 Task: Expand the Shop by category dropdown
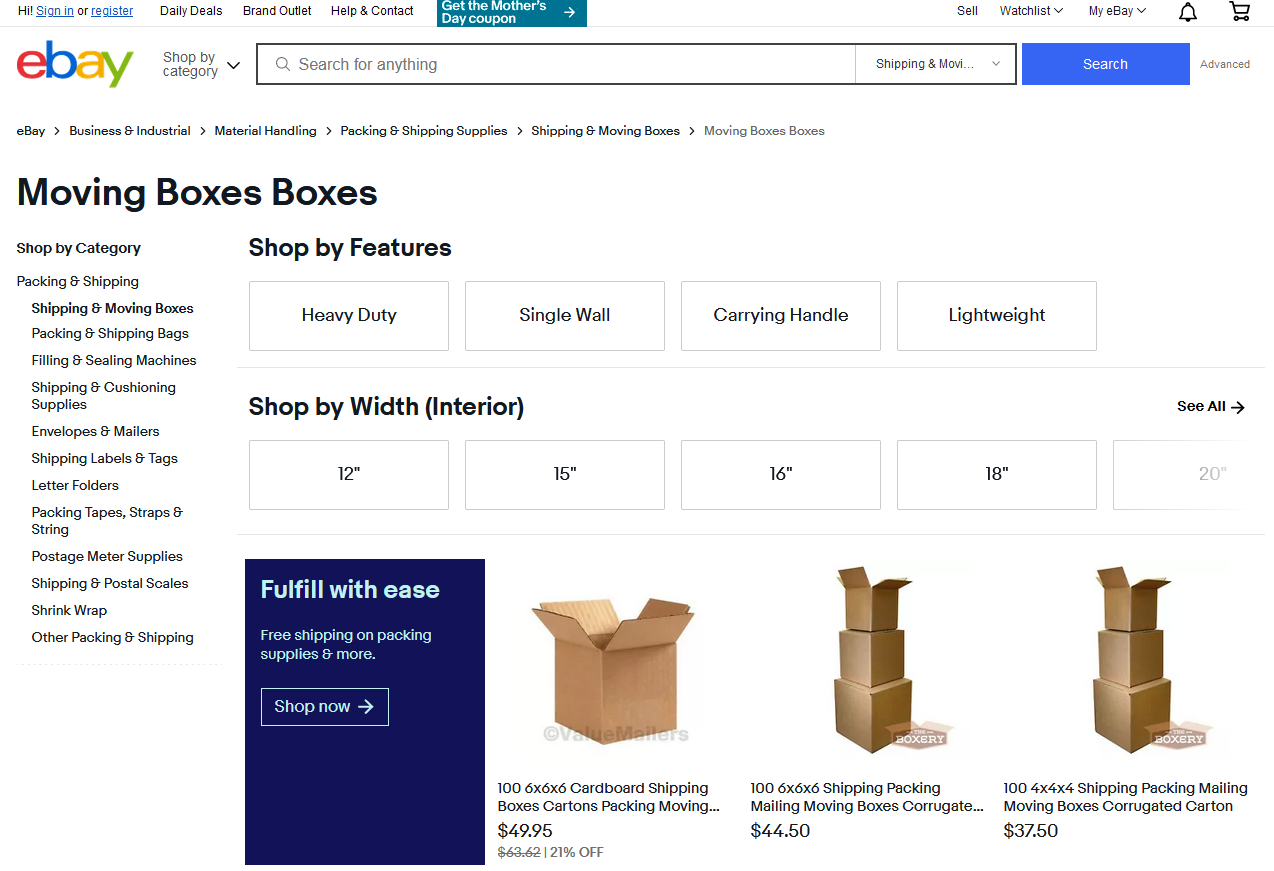coord(200,63)
